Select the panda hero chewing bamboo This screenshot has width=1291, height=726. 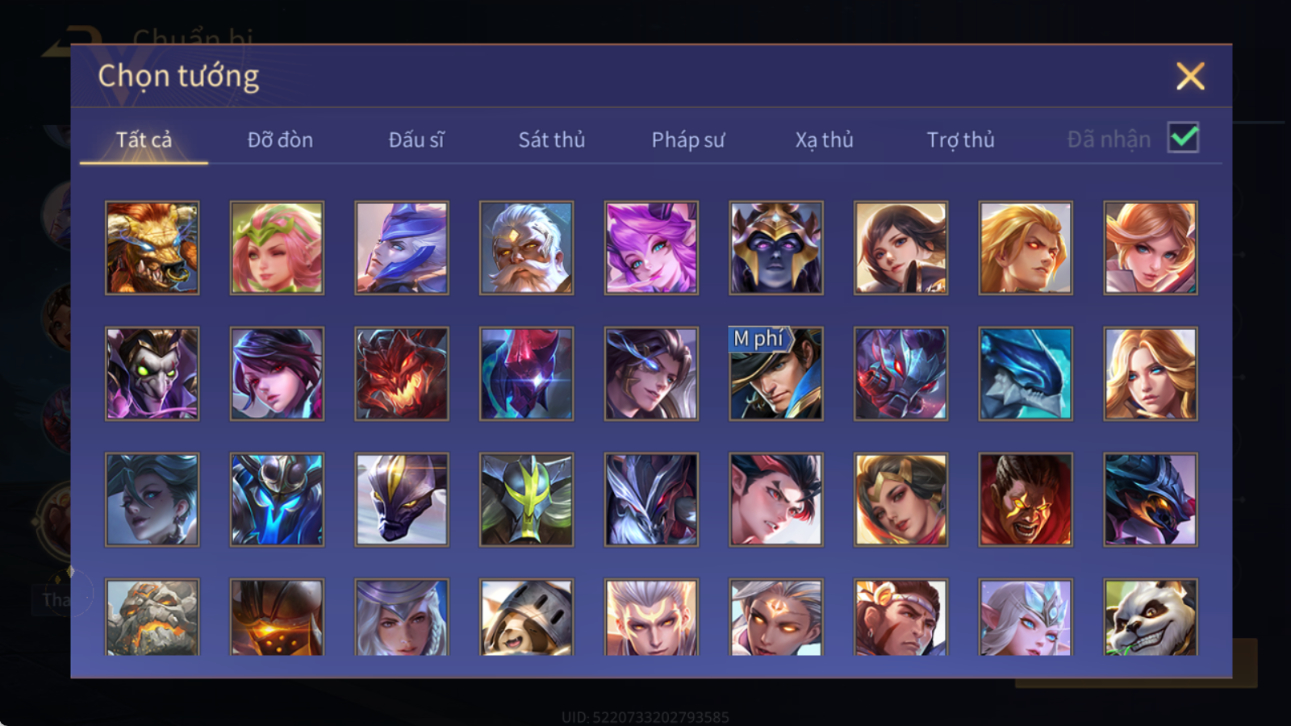pyautogui.click(x=1150, y=617)
